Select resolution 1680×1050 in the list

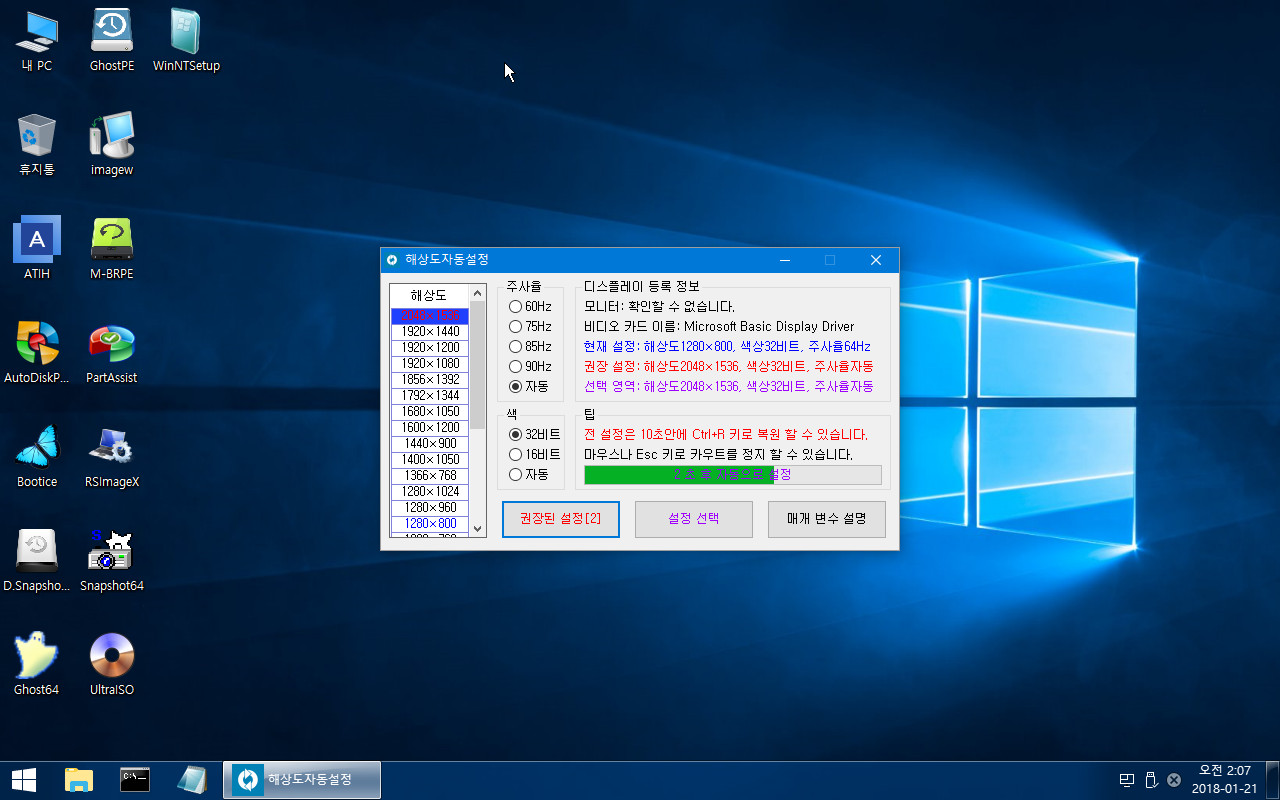coord(430,411)
